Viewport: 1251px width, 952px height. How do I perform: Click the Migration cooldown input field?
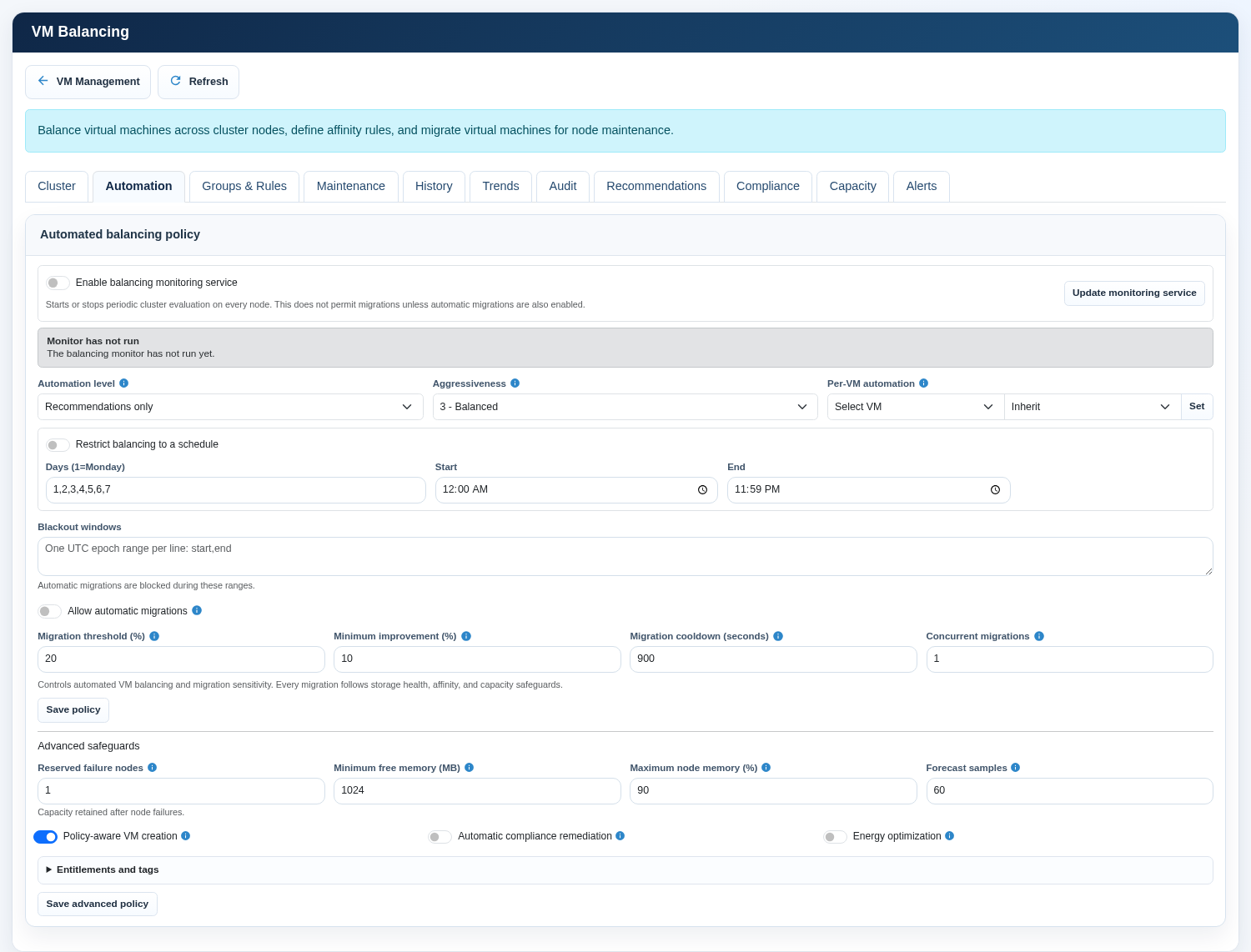click(x=773, y=659)
